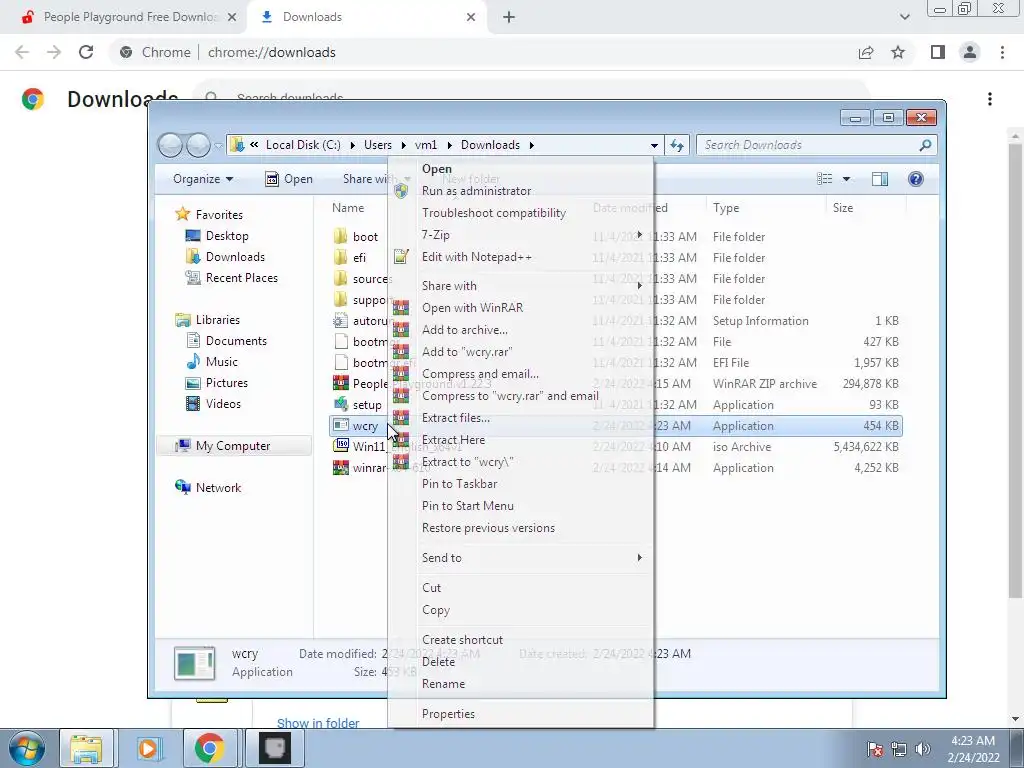Open Recent Places in Favorites
The image size is (1024, 768).
(241, 278)
